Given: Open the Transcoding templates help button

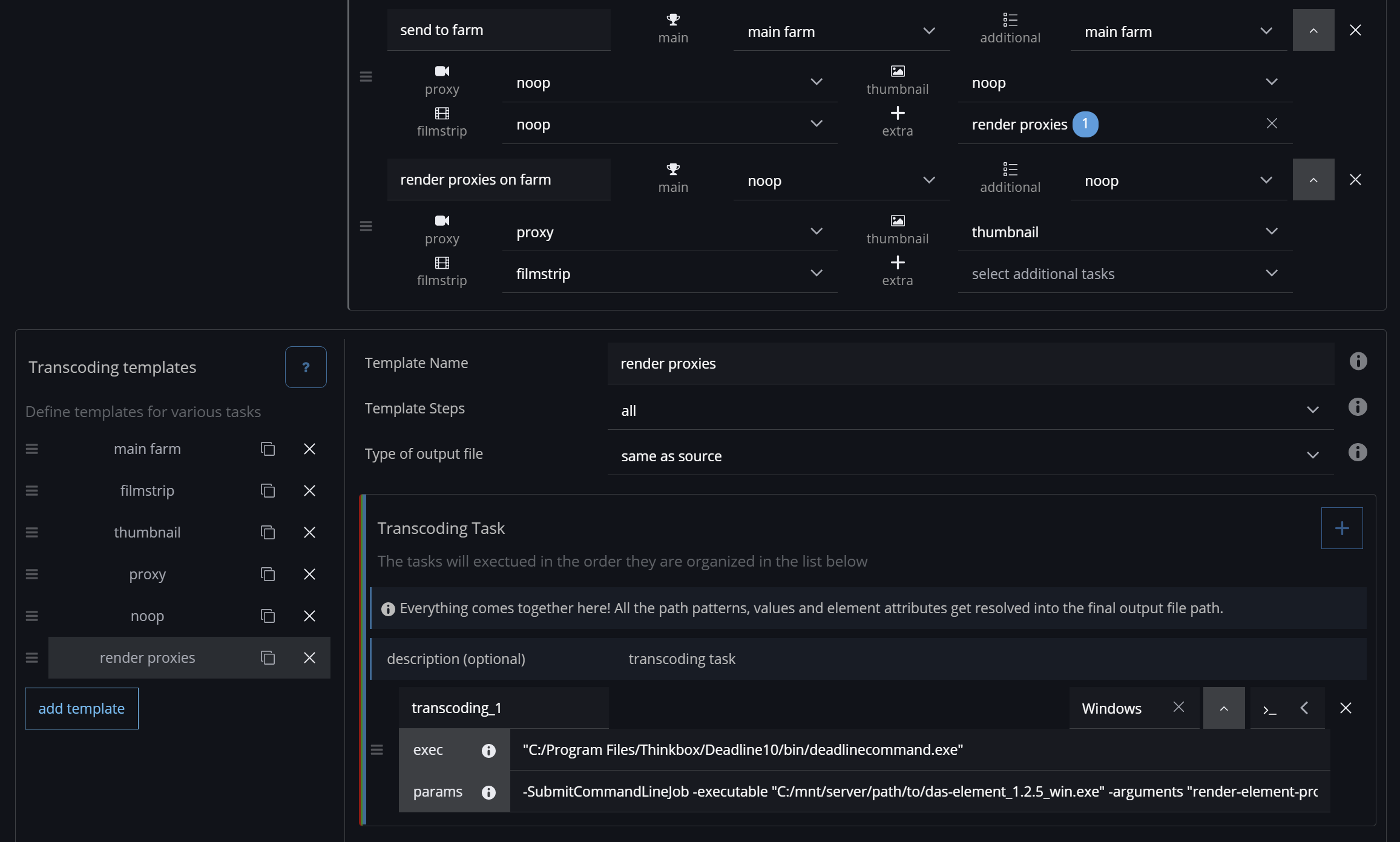Looking at the screenshot, I should (306, 367).
